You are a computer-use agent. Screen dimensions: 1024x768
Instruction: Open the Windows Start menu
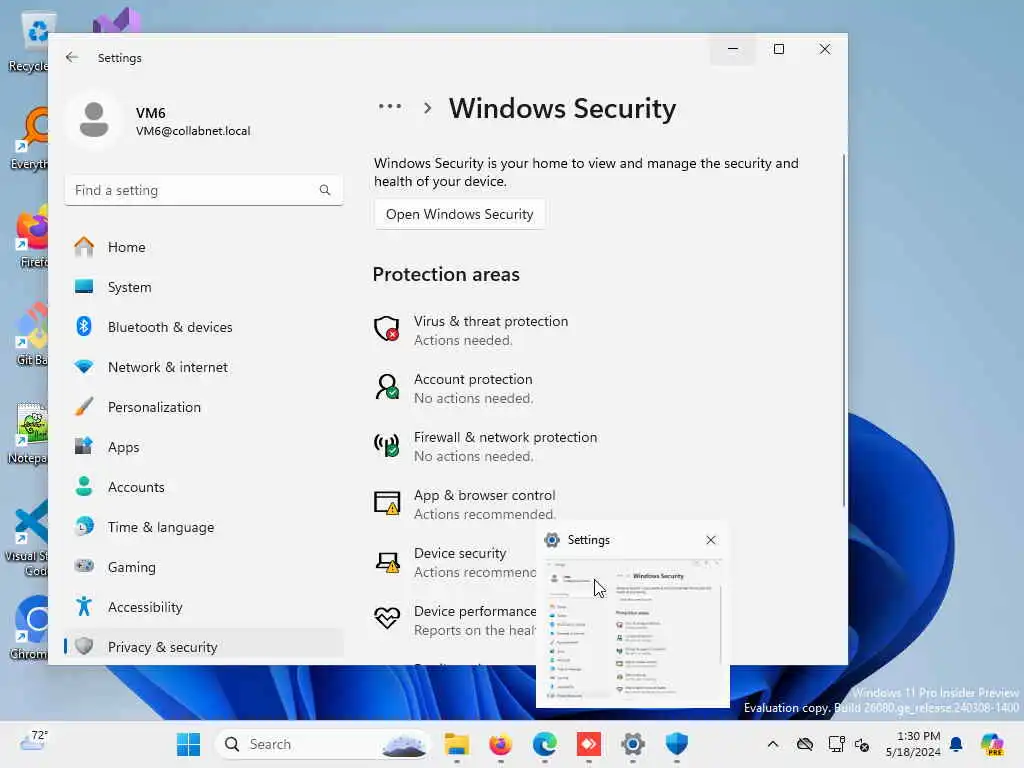[189, 744]
